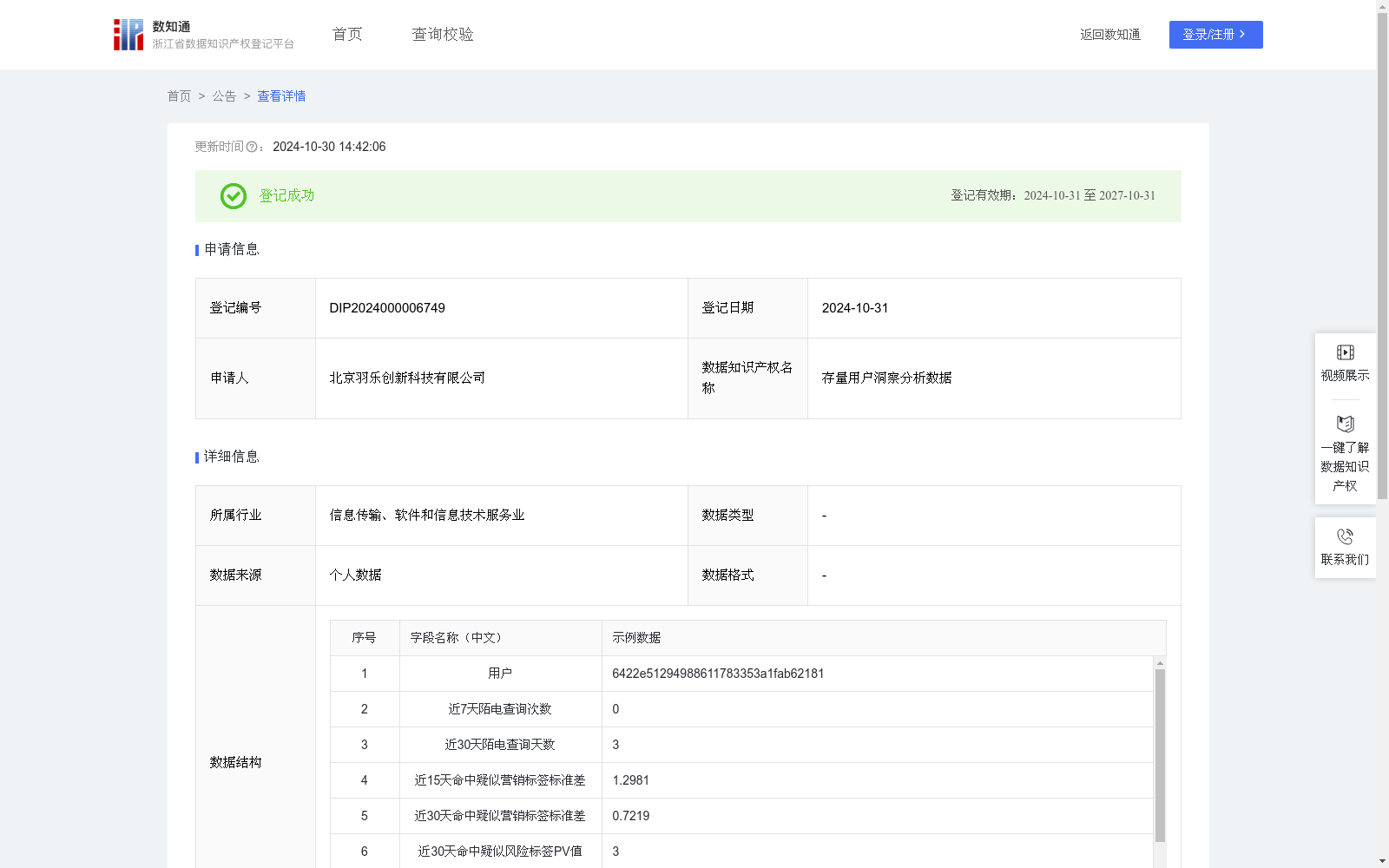This screenshot has height=868, width=1389.
Task: Click the 数据类型 label cell
Action: click(x=747, y=516)
